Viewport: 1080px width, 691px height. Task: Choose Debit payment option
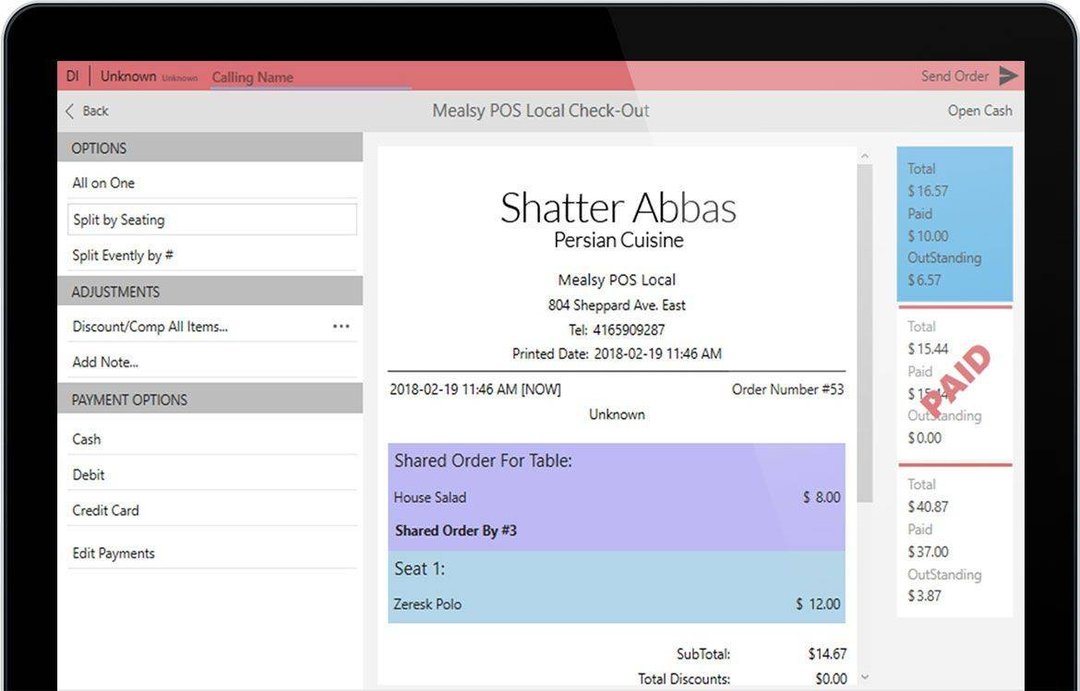coord(89,475)
